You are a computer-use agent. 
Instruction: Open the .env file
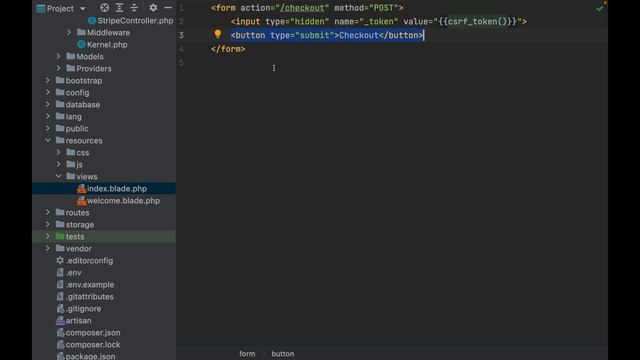pyautogui.click(x=73, y=272)
